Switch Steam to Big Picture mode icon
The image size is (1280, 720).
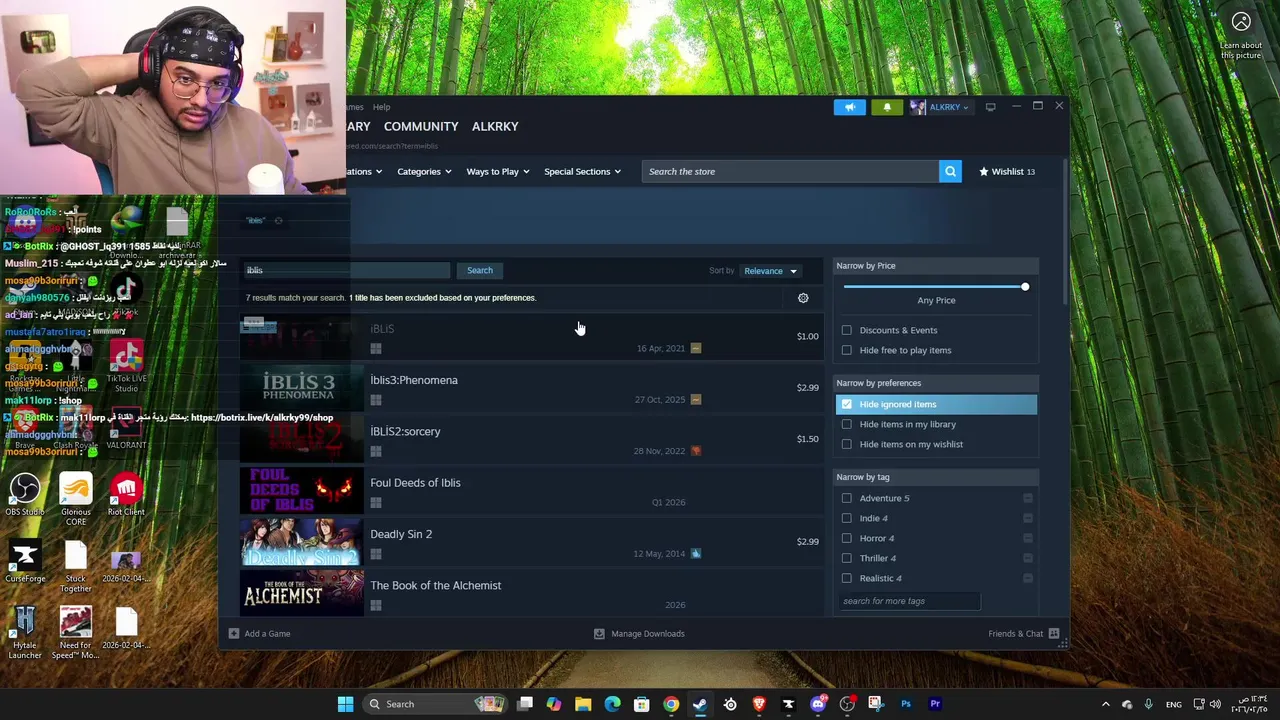(990, 107)
